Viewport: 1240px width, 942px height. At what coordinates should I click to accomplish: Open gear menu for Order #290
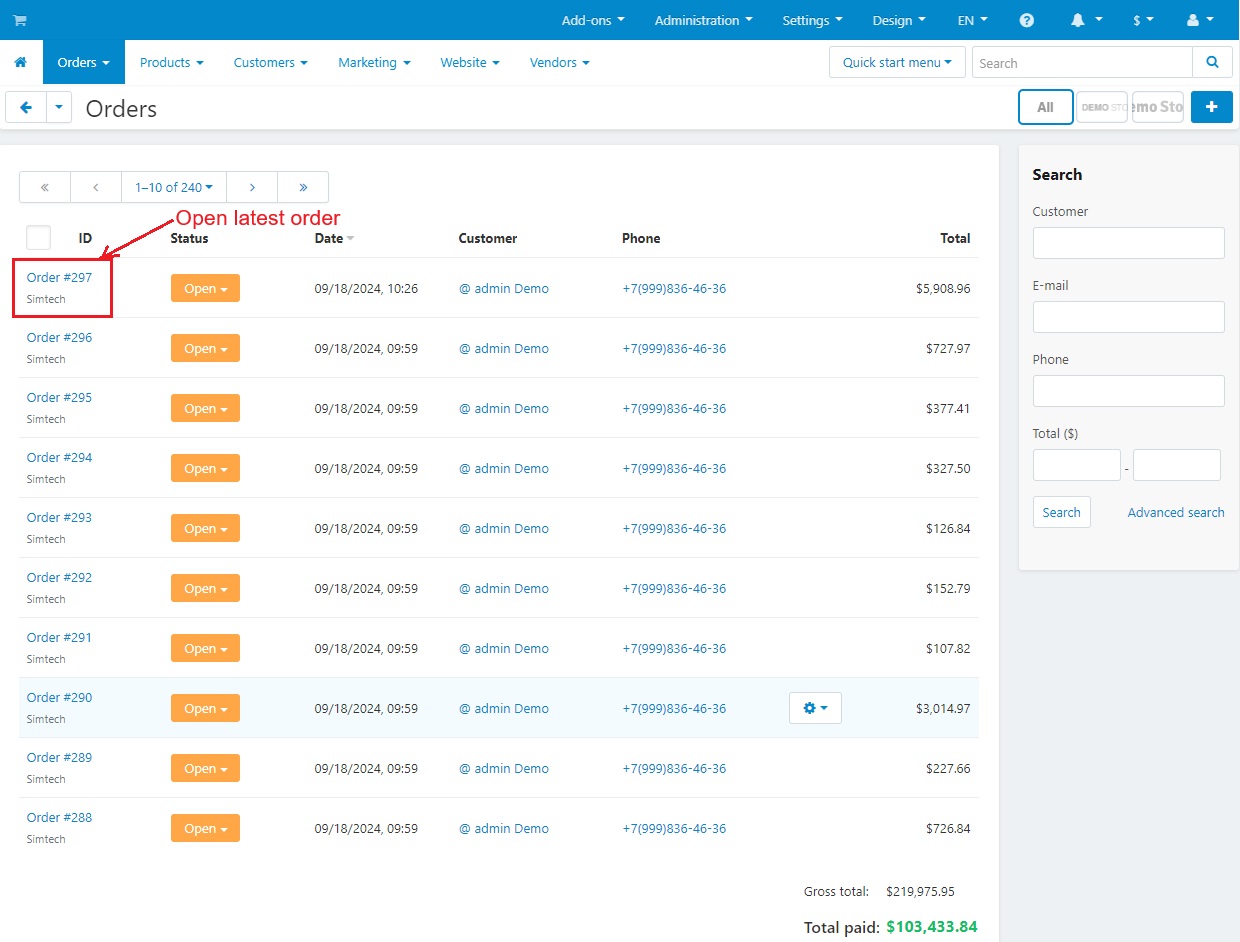click(815, 708)
